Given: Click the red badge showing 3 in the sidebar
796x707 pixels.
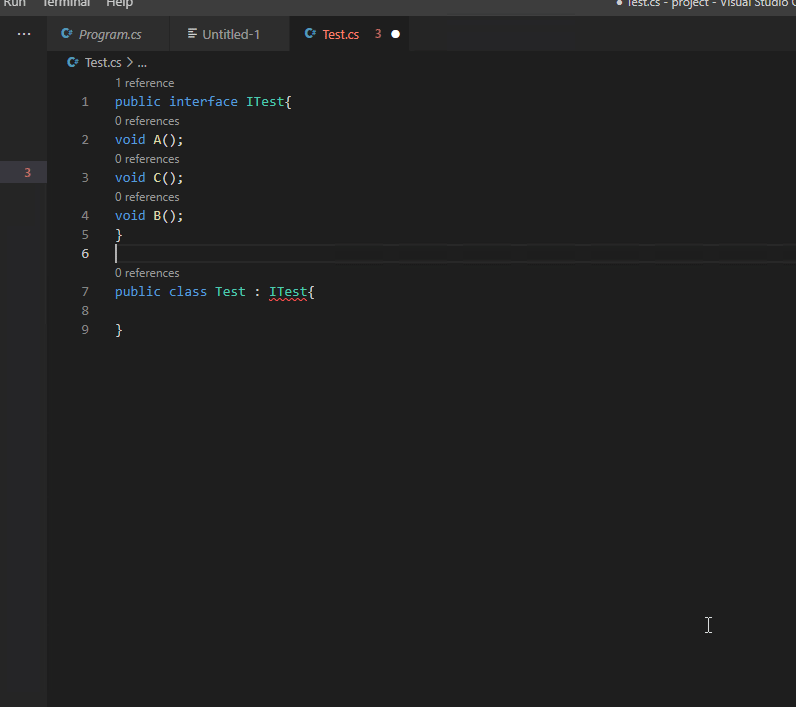Looking at the screenshot, I should (x=27, y=173).
